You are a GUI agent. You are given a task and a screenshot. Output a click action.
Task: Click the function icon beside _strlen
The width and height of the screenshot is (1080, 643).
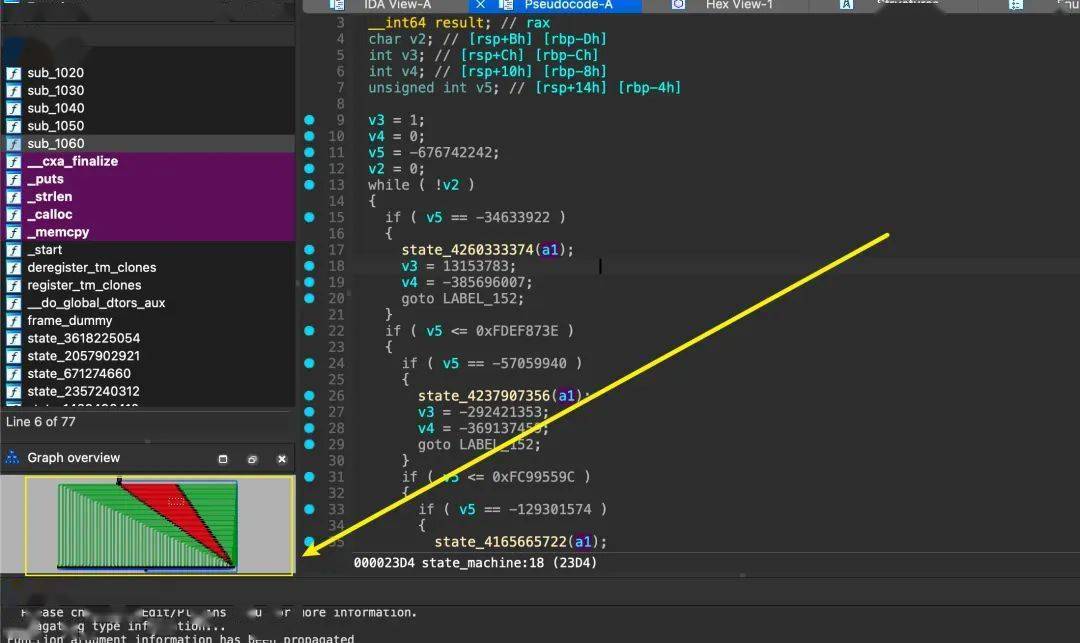click(x=14, y=197)
